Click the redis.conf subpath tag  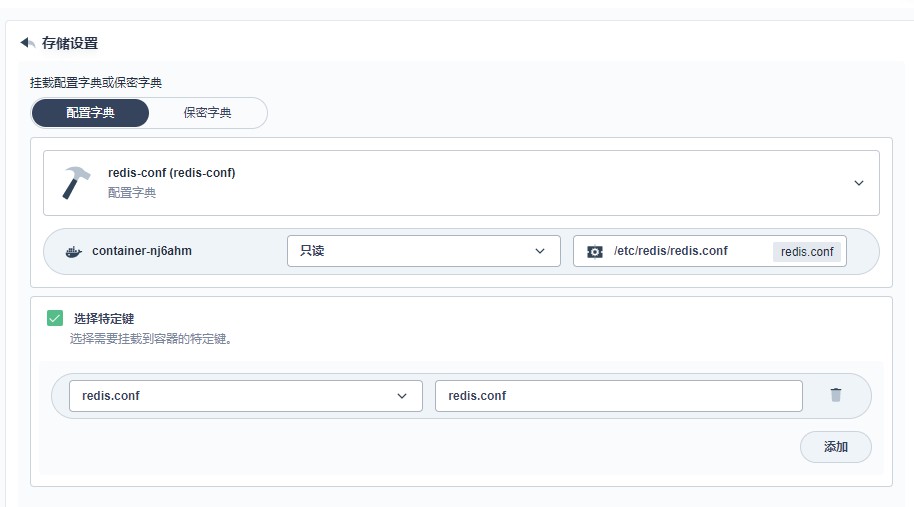(807, 252)
